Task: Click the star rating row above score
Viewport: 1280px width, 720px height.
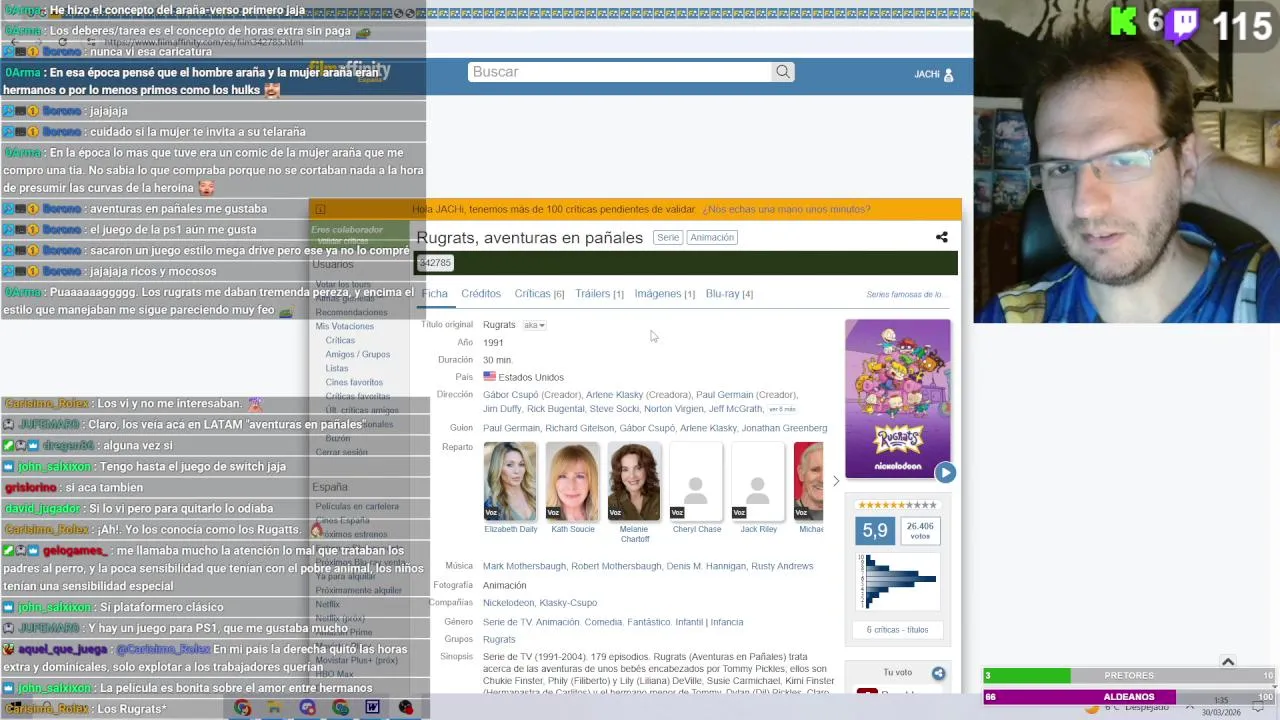Action: [x=897, y=505]
